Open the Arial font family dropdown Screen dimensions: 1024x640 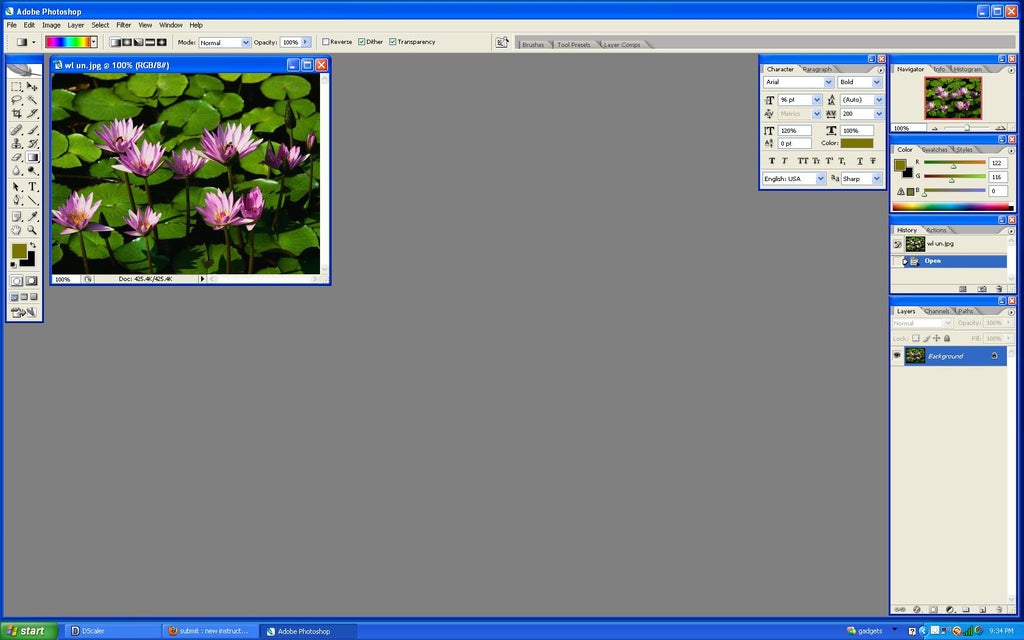[x=828, y=82]
